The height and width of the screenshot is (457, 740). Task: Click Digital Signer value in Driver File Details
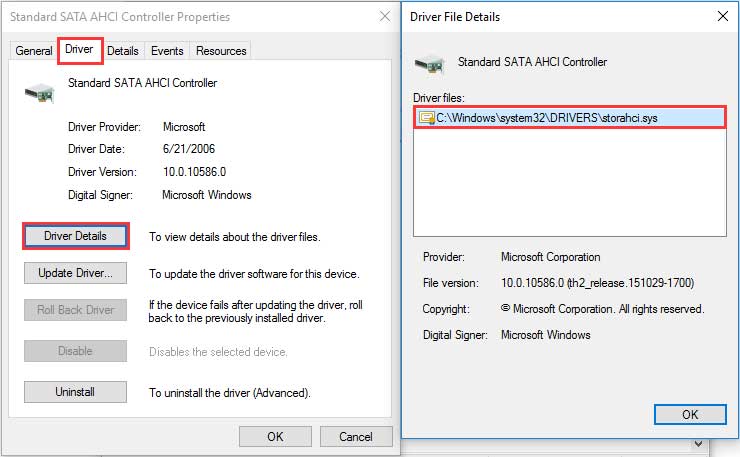point(546,335)
